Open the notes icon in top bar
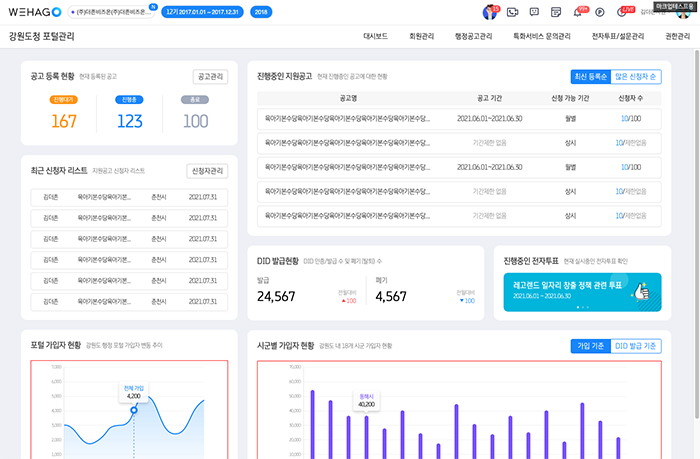This screenshot has width=700, height=459. coord(556,12)
